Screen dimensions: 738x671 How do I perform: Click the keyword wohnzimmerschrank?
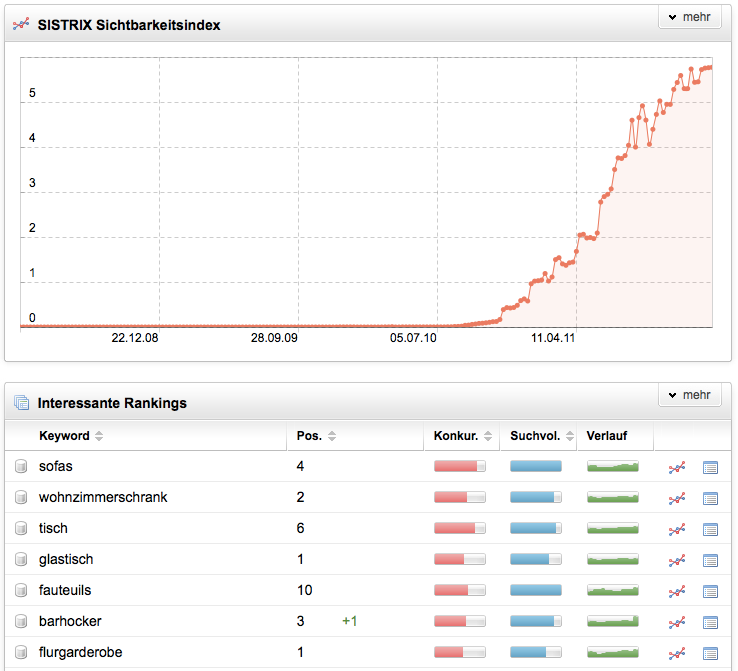click(x=102, y=497)
